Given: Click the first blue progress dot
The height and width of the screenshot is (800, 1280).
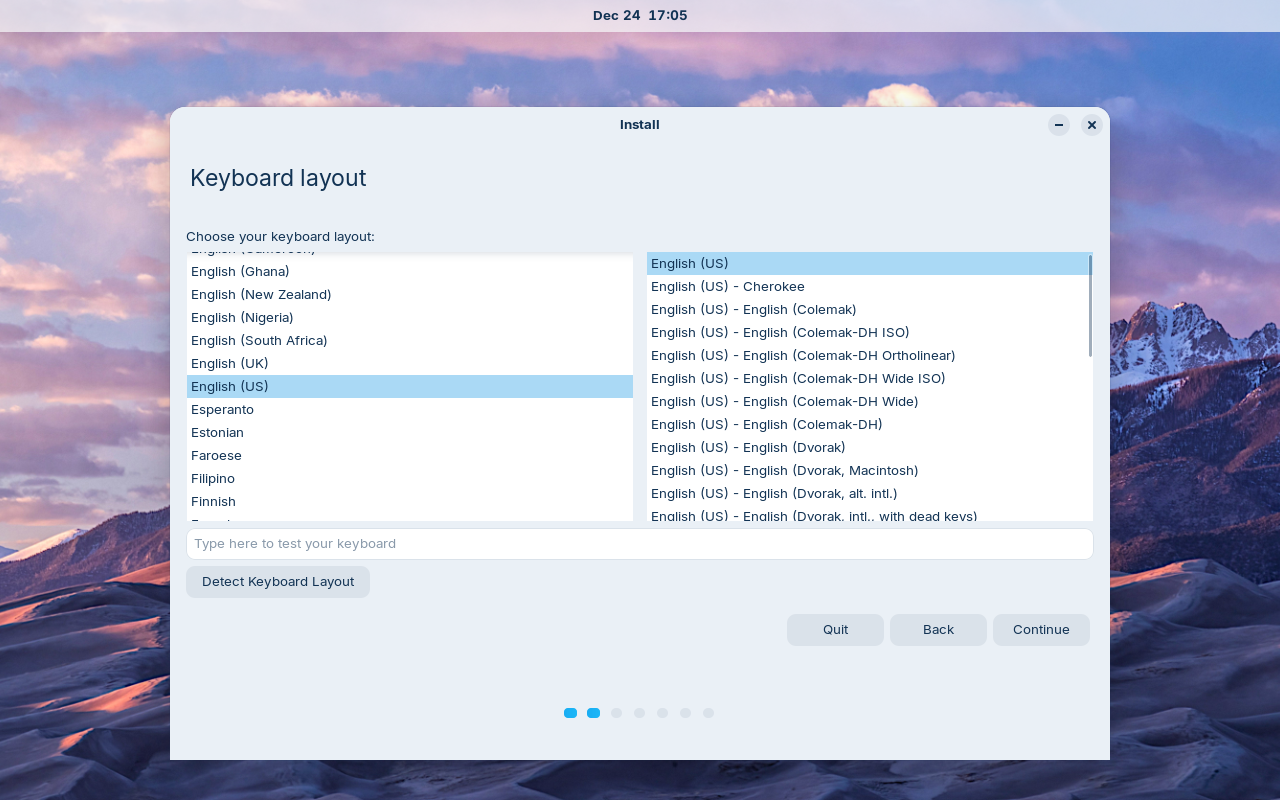Looking at the screenshot, I should click(570, 713).
